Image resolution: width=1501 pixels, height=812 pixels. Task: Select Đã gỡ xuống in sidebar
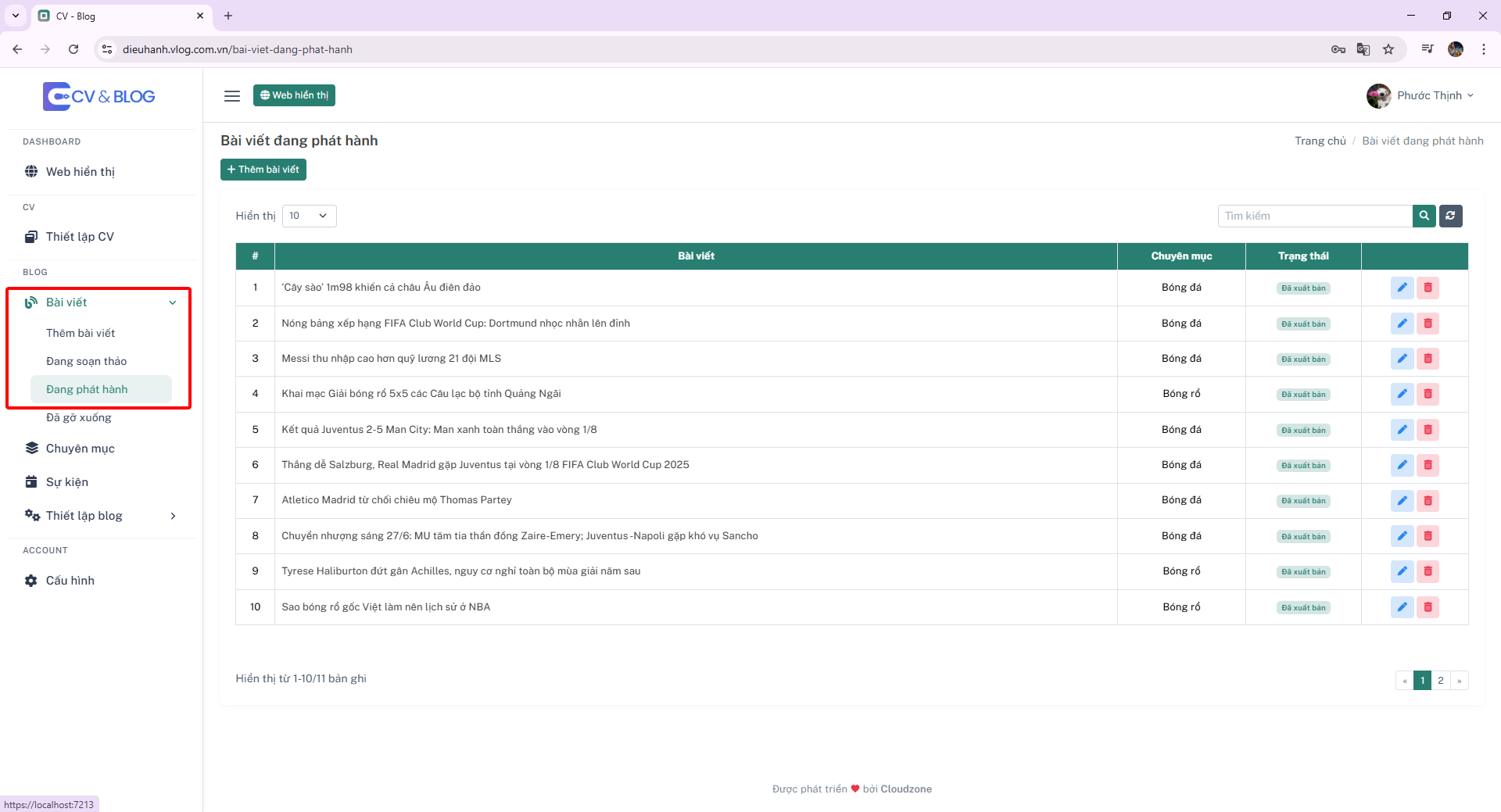[x=78, y=417]
